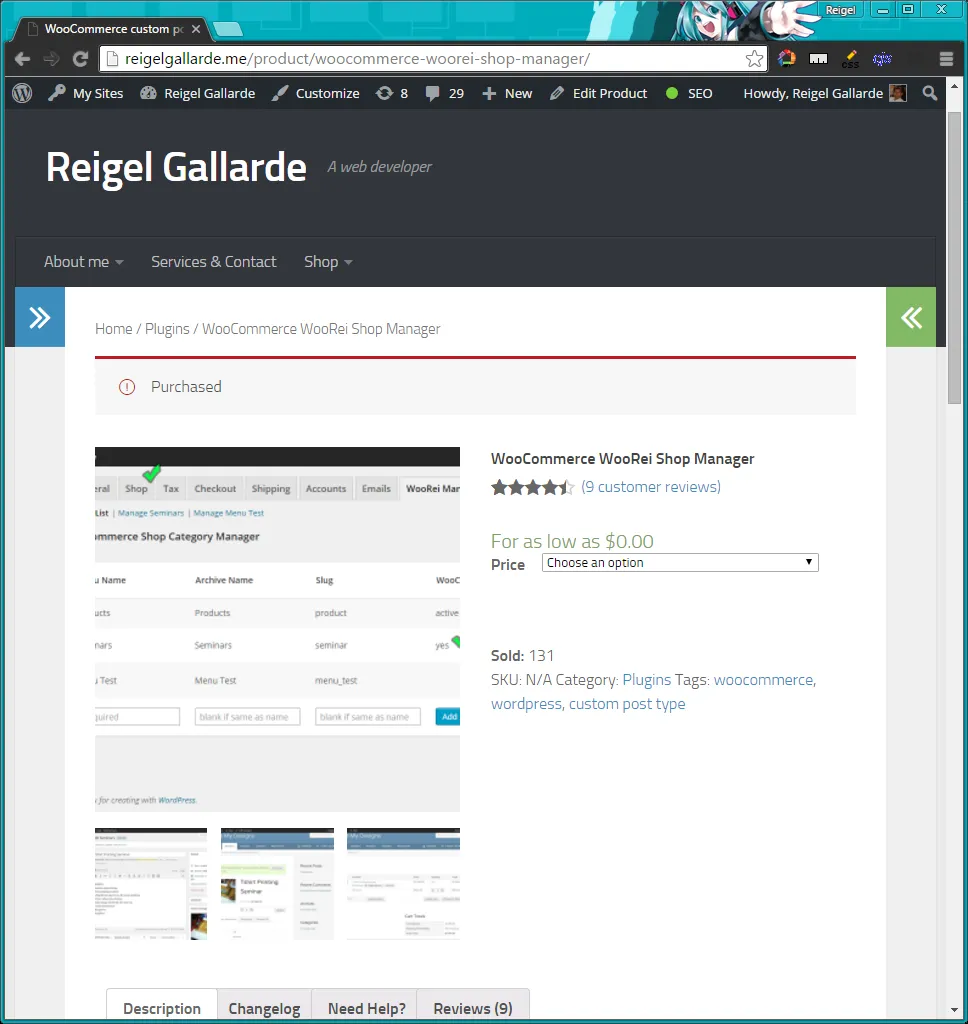
Task: Expand About me navigation dropdown
Action: 84,262
